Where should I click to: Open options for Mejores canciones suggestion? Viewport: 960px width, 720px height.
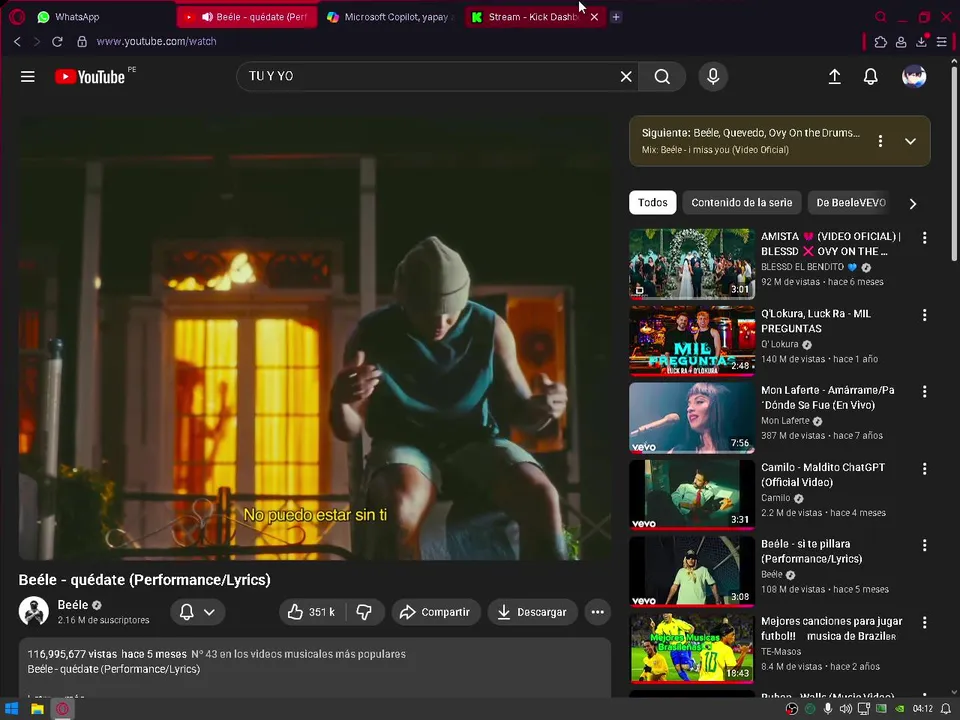pyautogui.click(x=924, y=622)
